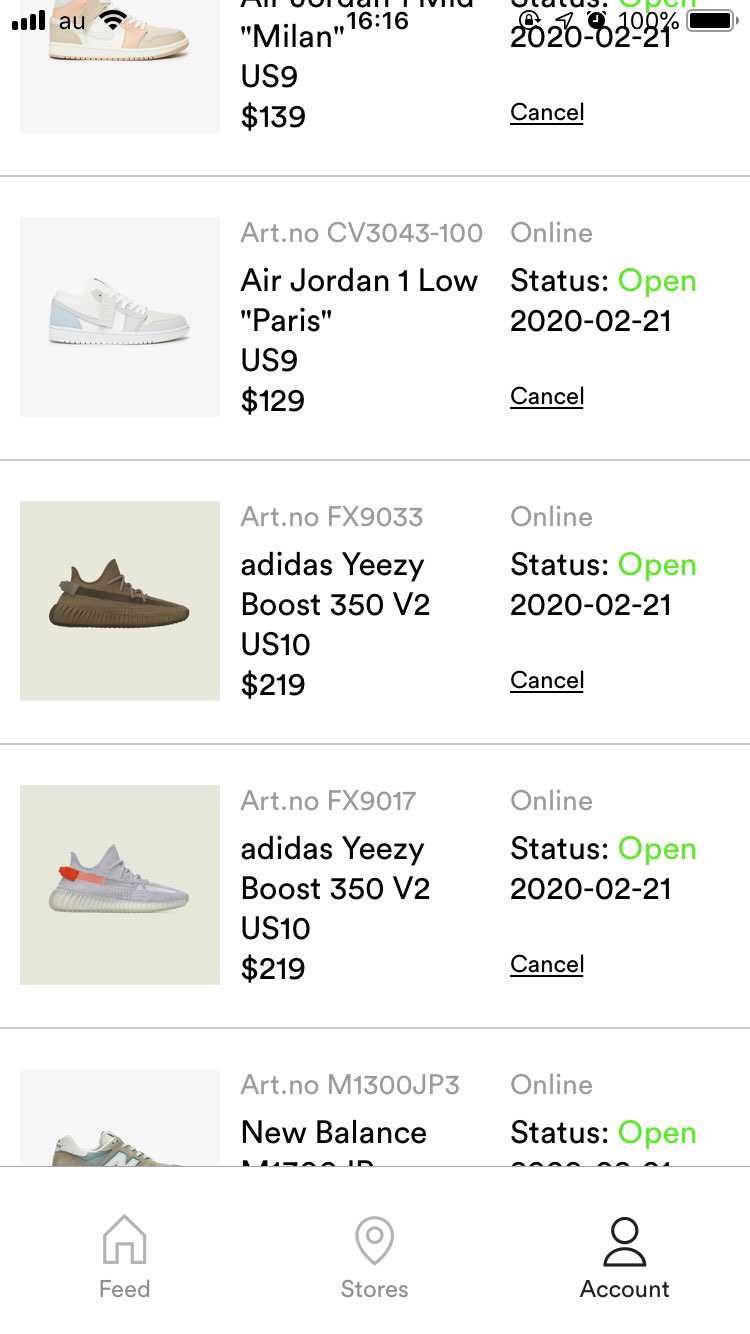Cancel the Yeezy FX9017 order
The image size is (750, 1334).
pos(547,964)
